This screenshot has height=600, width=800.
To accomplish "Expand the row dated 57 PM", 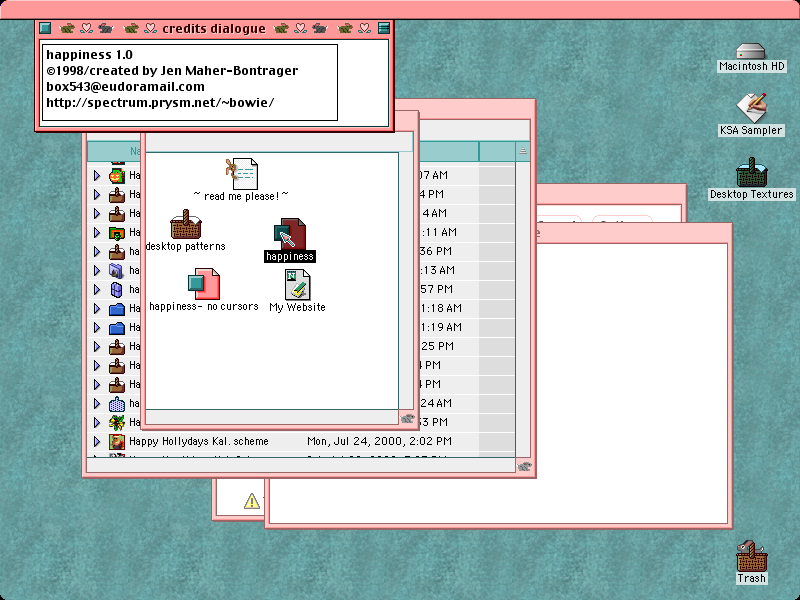I will click(97, 290).
